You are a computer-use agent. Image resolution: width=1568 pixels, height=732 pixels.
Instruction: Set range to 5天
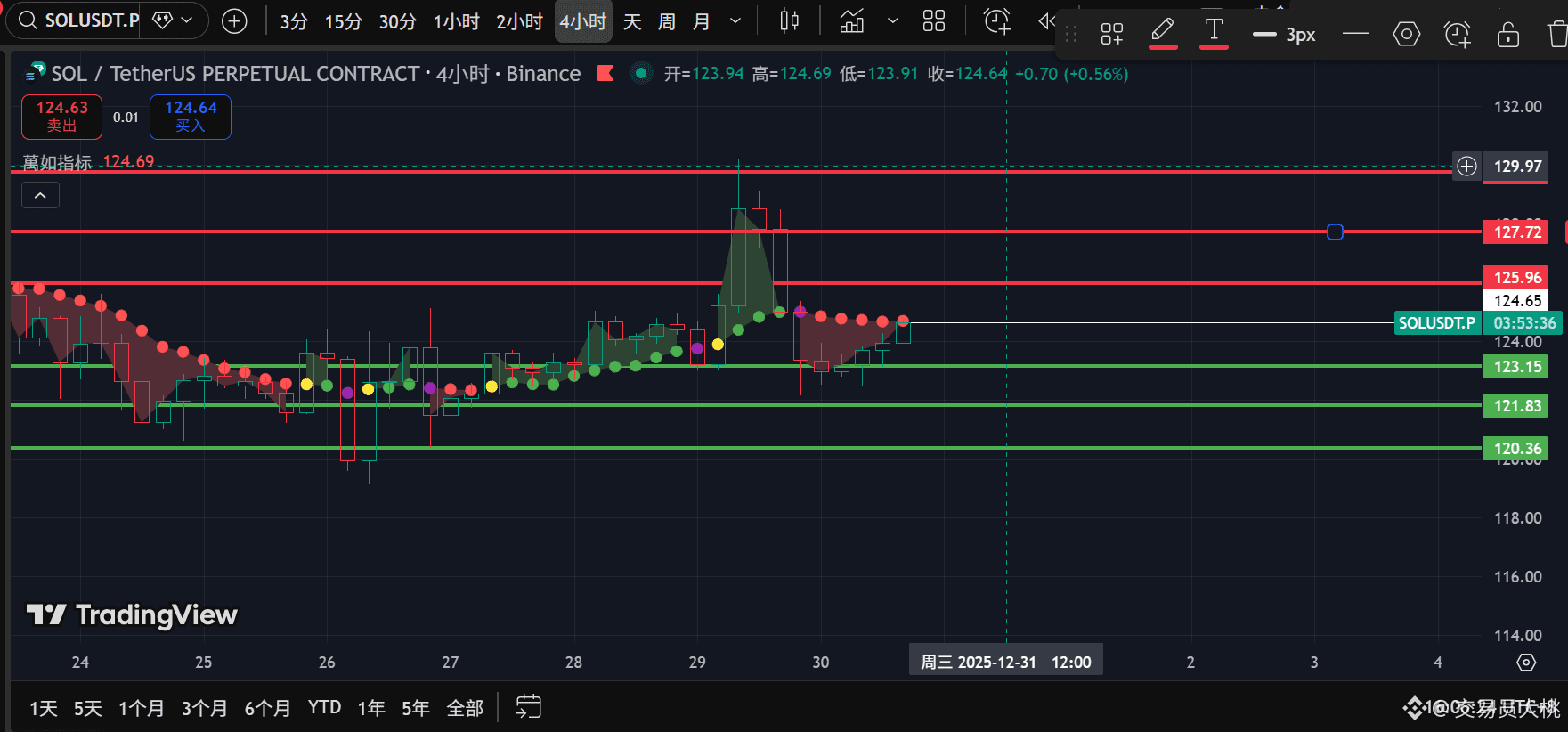[88, 708]
